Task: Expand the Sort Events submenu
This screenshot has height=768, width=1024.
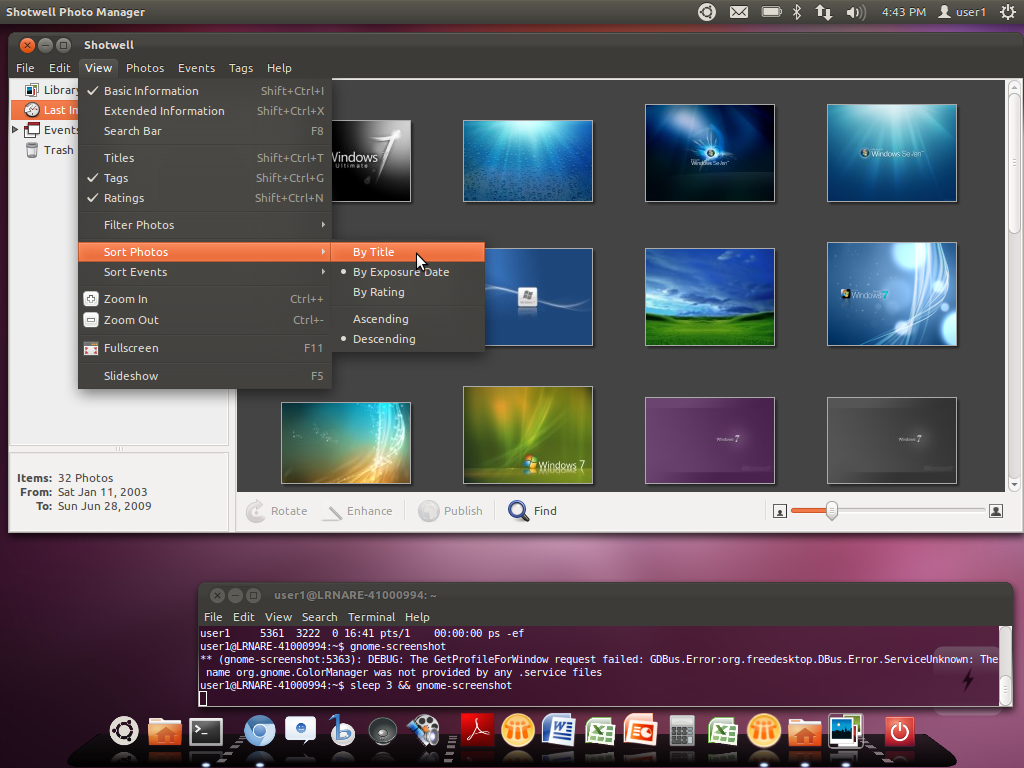Action: click(204, 272)
